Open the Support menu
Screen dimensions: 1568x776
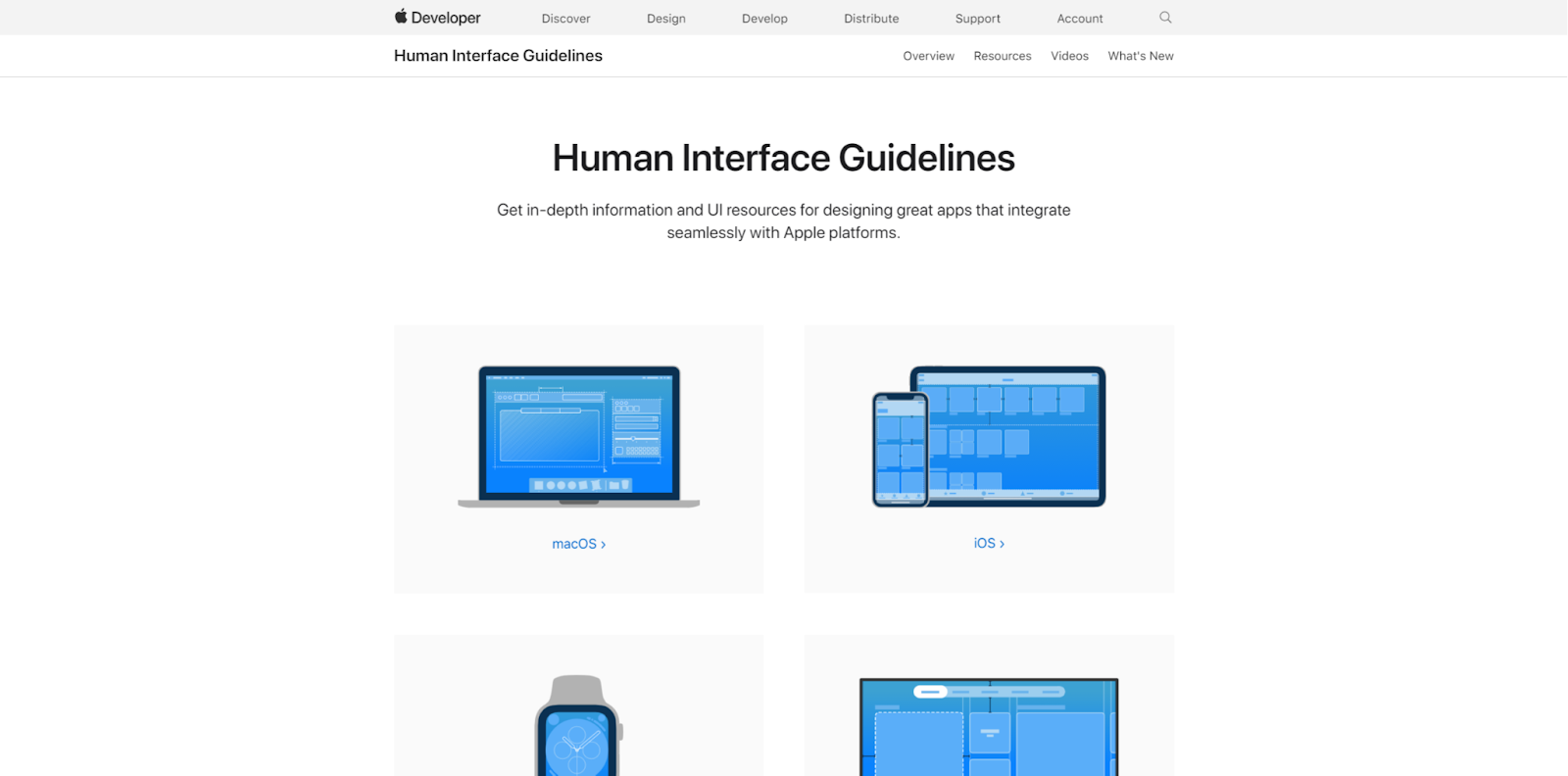(x=978, y=19)
